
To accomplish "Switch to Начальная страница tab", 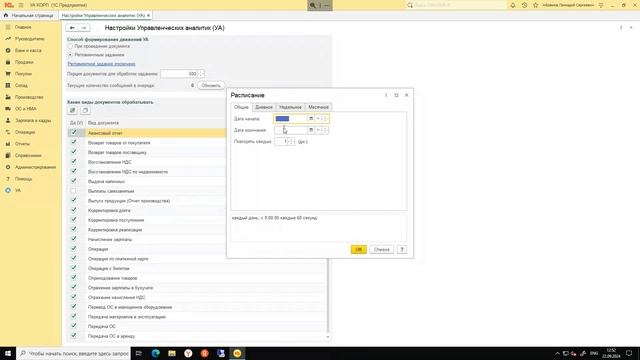I will tap(29, 16).
